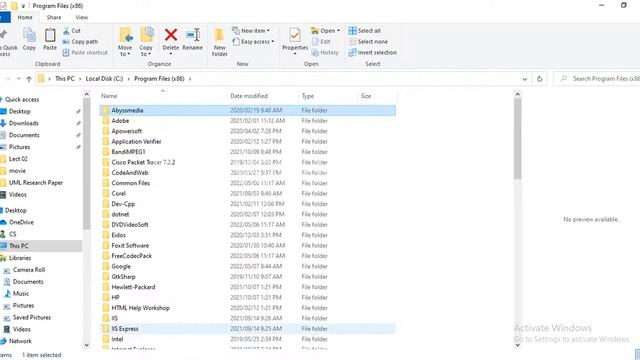This screenshot has height=360, width=640.
Task: Select the Dev-Cpp folder
Action: [x=248, y=204]
